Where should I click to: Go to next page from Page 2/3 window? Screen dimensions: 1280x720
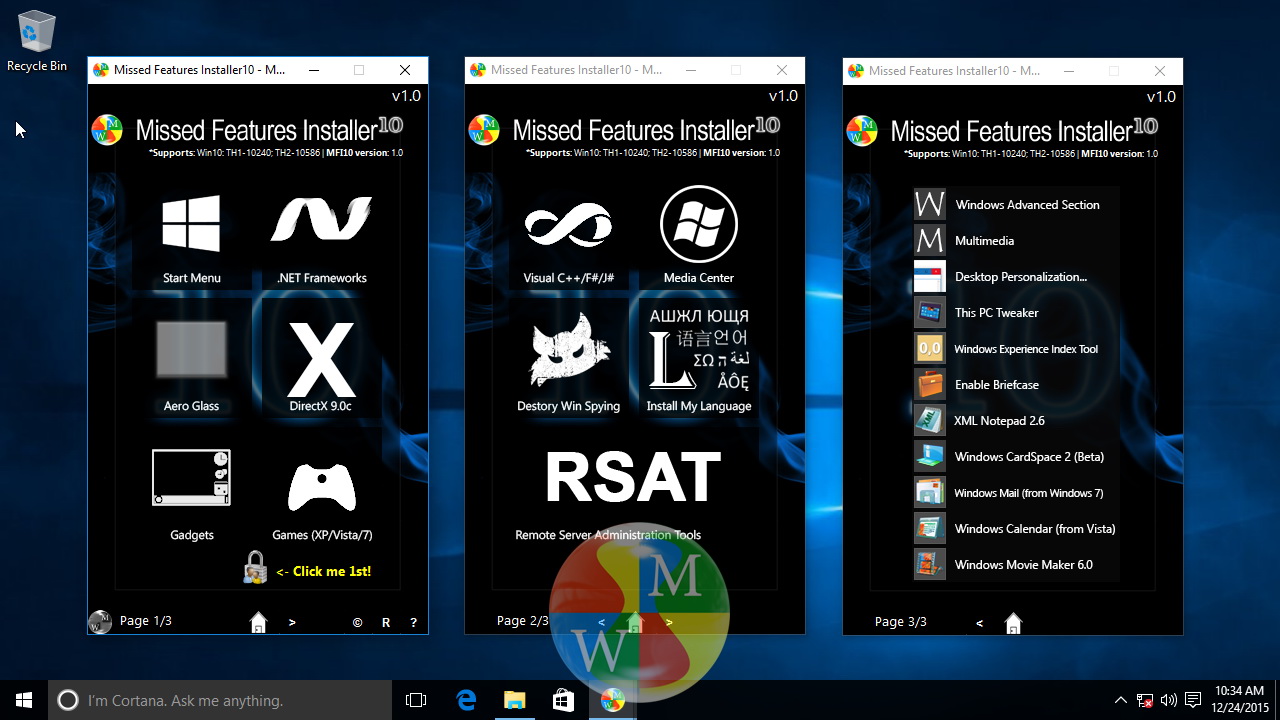click(x=669, y=622)
